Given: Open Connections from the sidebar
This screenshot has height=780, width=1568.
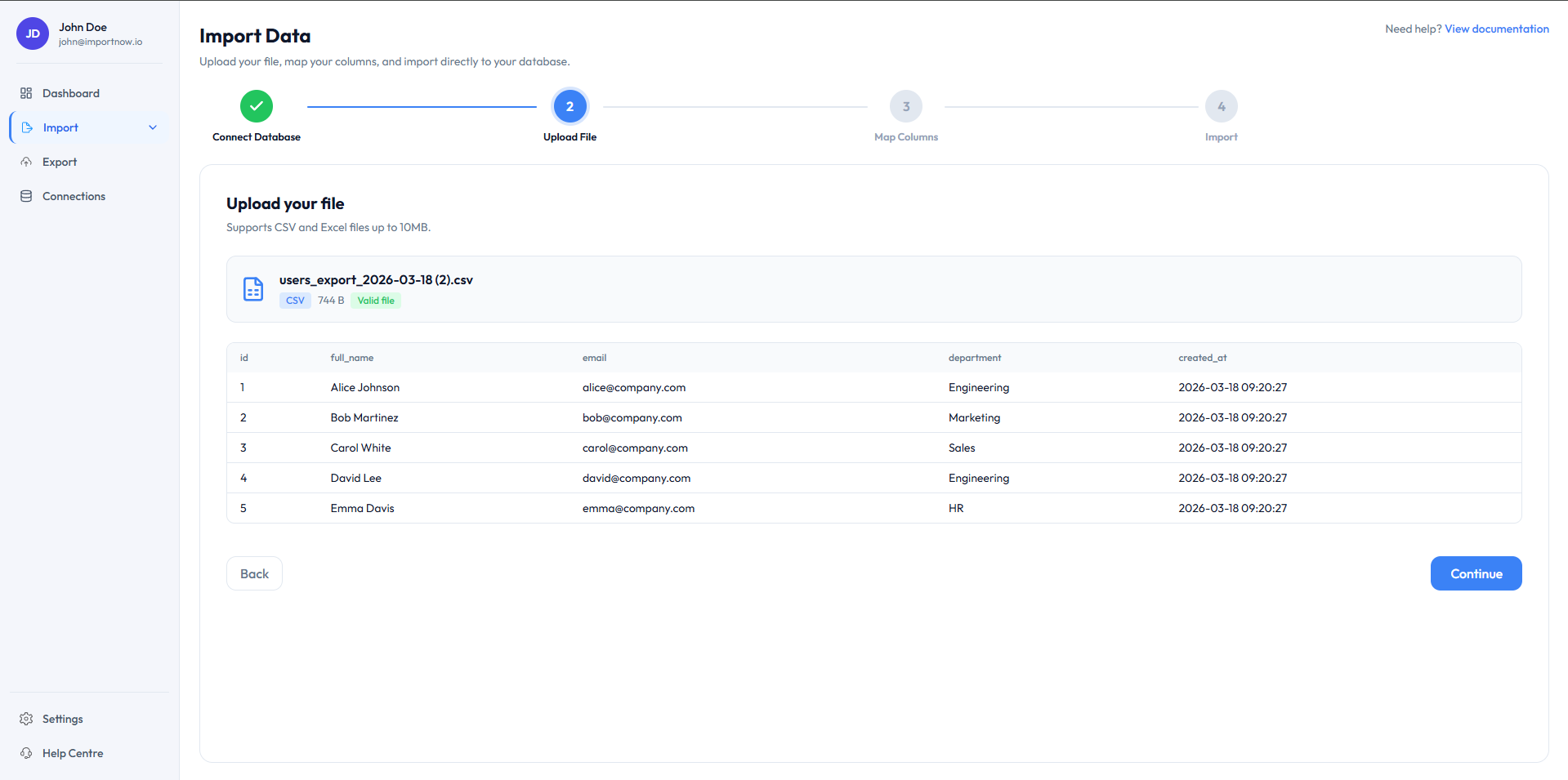Looking at the screenshot, I should pos(74,196).
